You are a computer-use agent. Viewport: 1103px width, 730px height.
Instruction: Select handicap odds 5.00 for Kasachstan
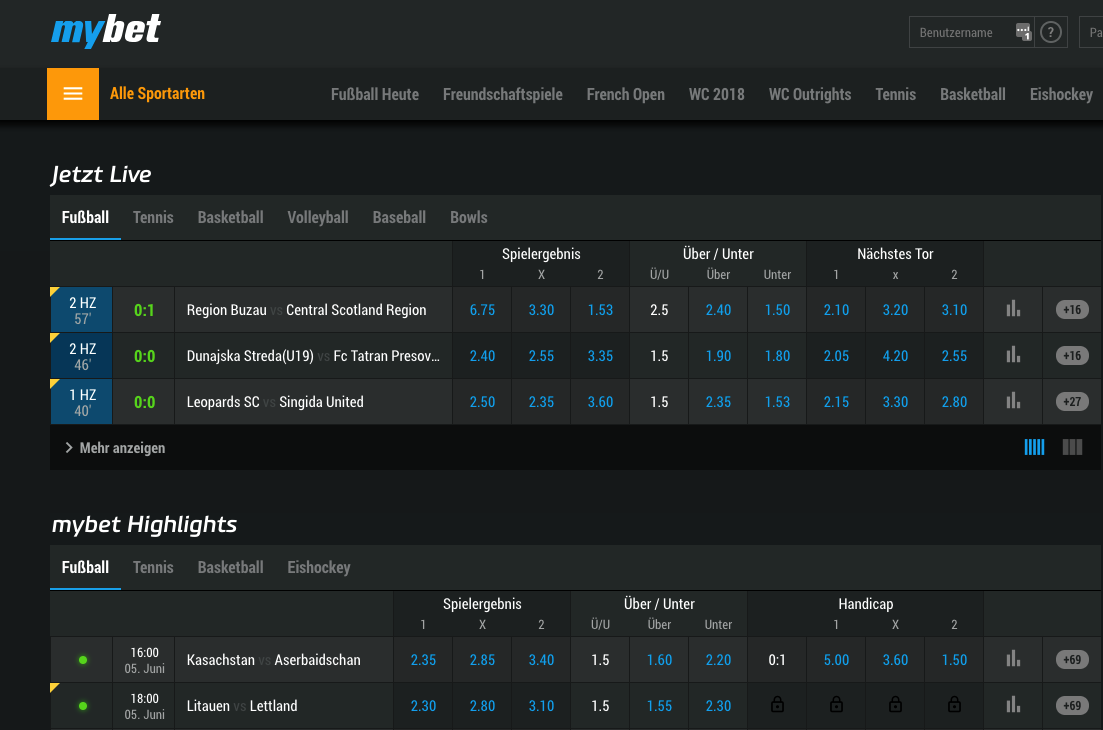[836, 660]
